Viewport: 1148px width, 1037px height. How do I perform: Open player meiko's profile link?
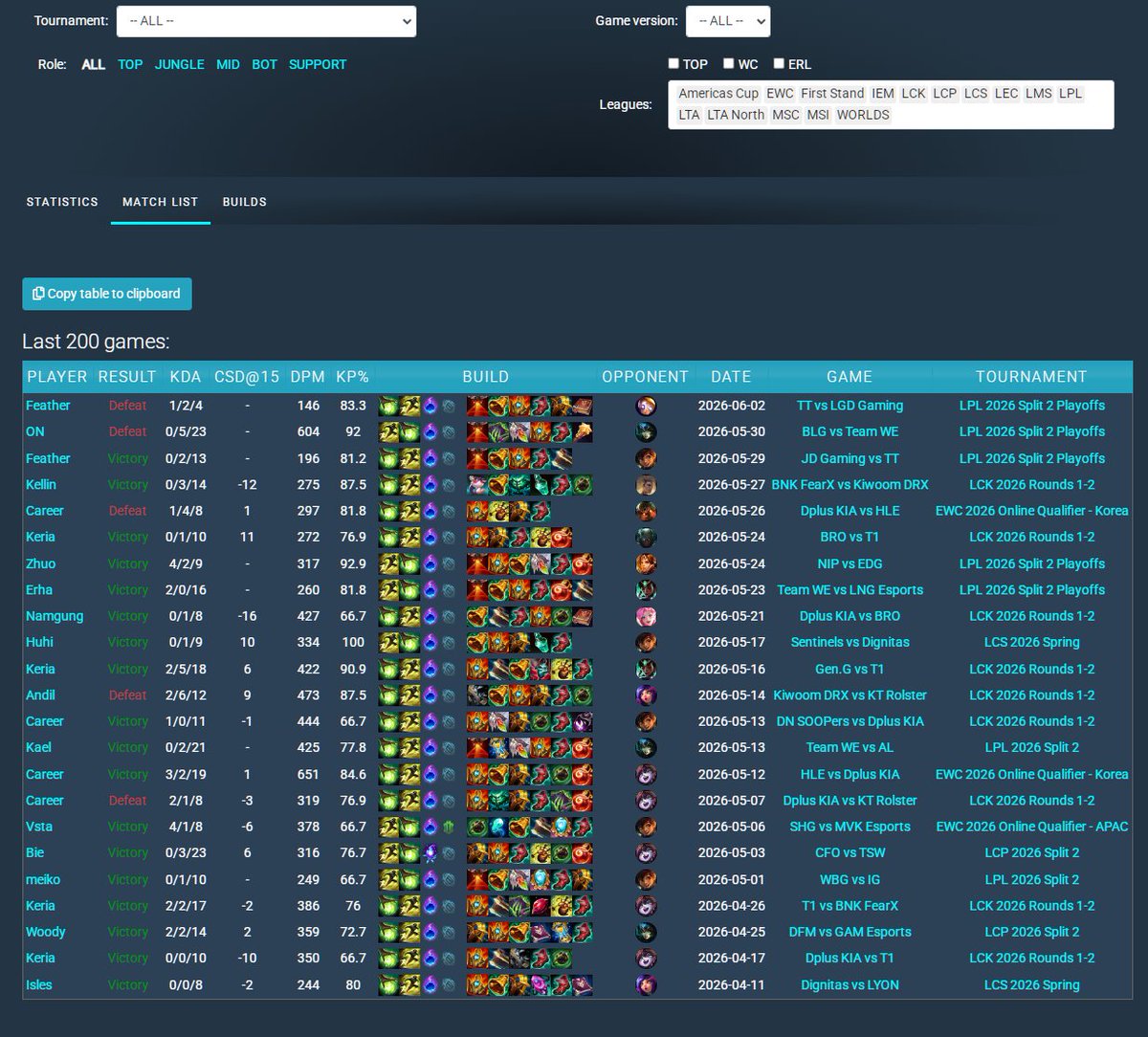coord(44,879)
